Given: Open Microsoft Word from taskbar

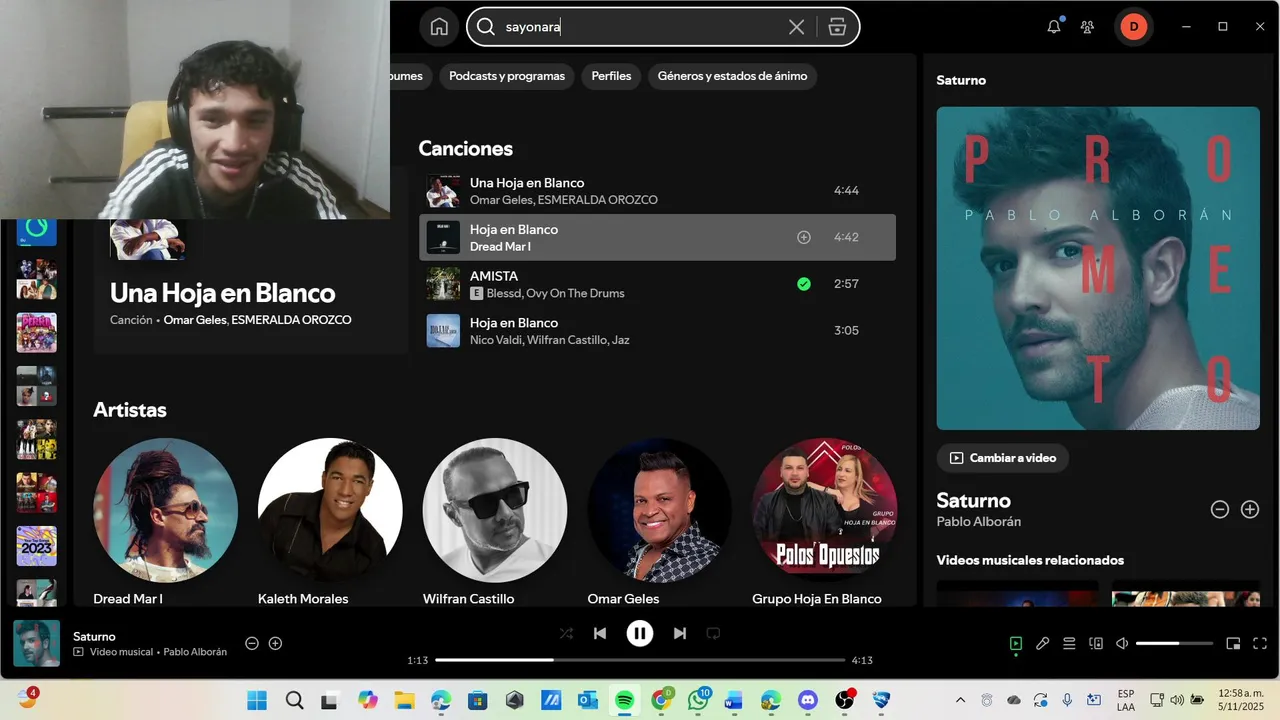Looking at the screenshot, I should [734, 700].
